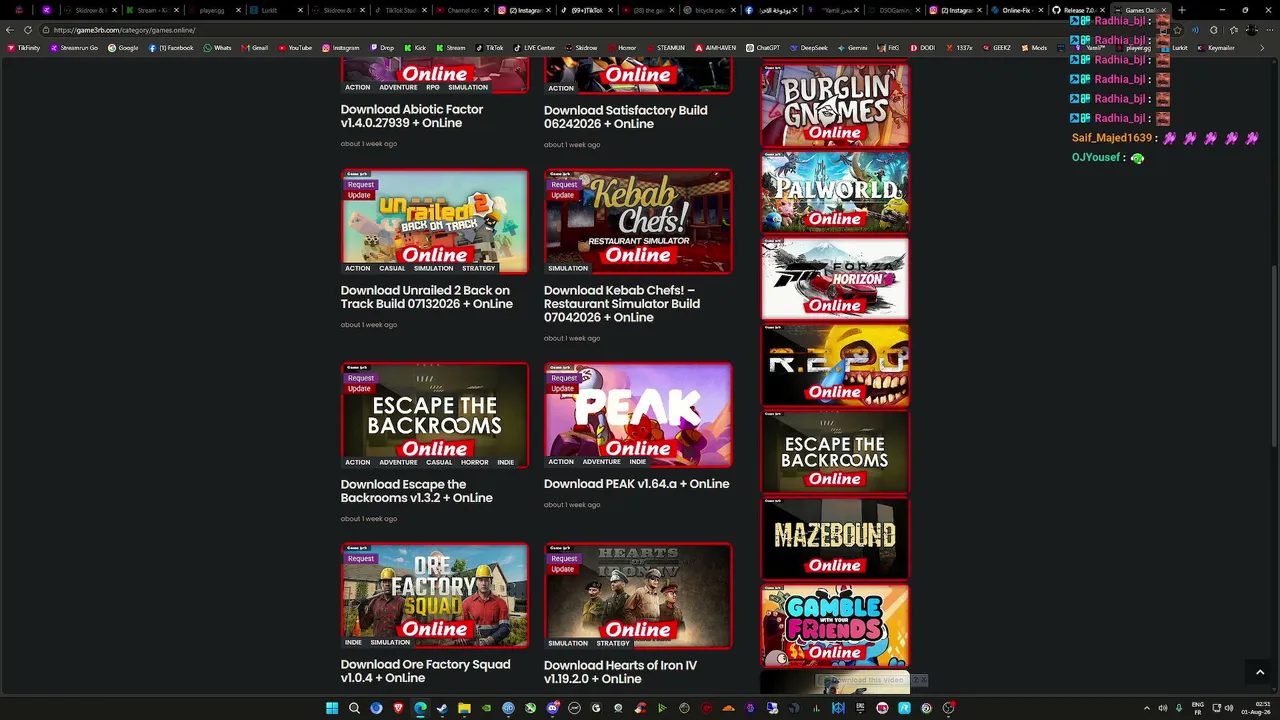1280x720 pixels.
Task: Open the LIVE Center bookmark
Action: click(x=534, y=48)
